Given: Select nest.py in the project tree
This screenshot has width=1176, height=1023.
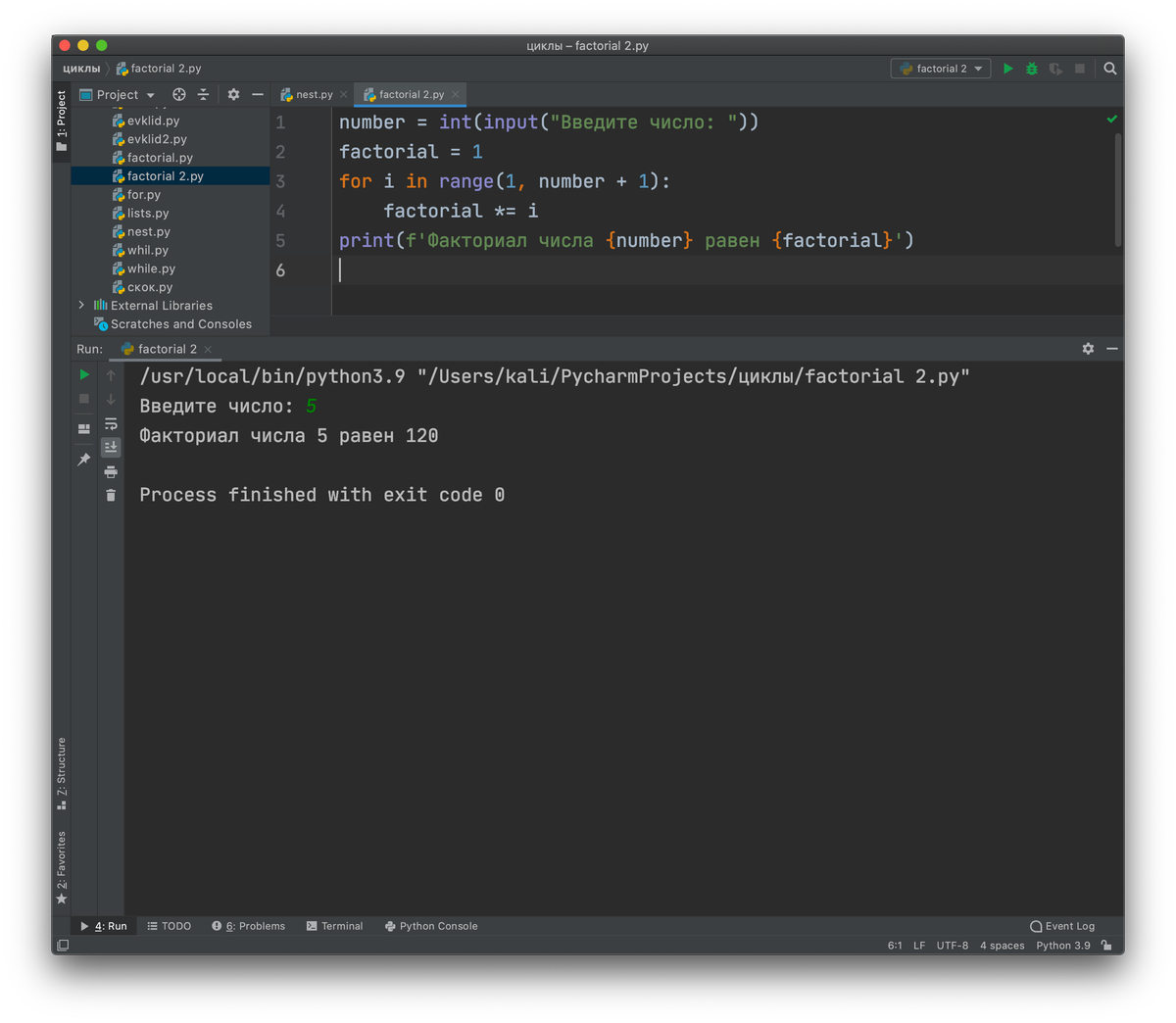Looking at the screenshot, I should pos(170,232).
